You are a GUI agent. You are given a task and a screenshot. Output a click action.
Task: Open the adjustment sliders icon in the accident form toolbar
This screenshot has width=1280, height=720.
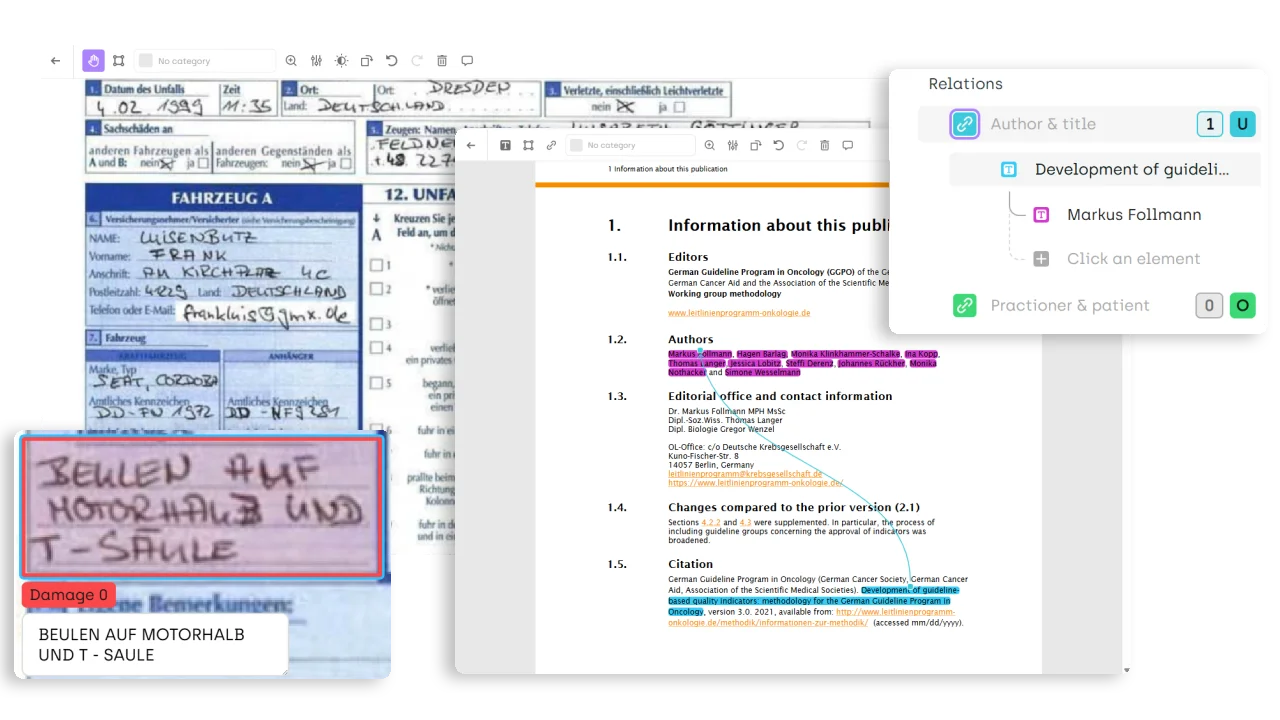[316, 61]
